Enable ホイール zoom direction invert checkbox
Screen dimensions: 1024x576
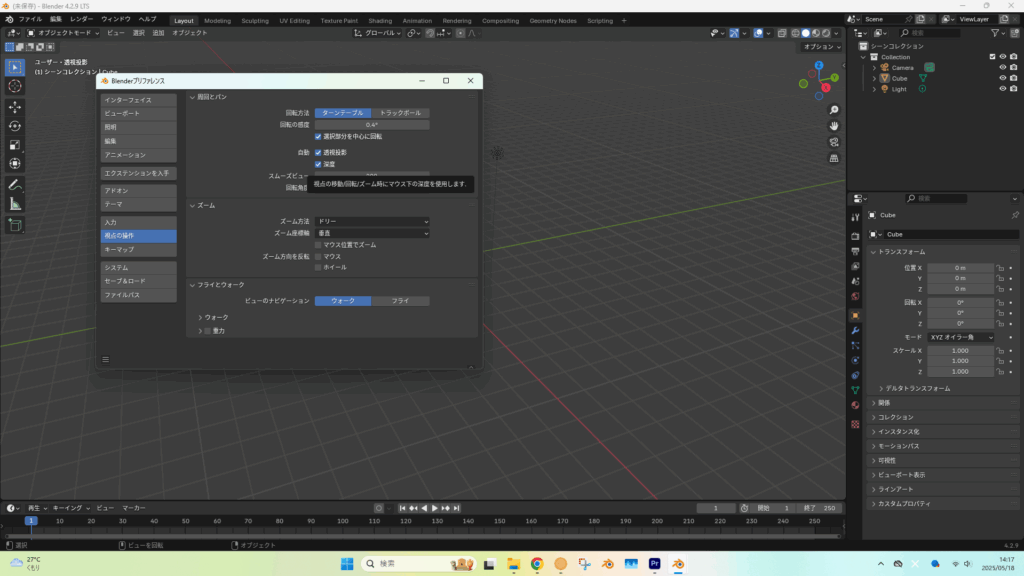click(x=318, y=267)
